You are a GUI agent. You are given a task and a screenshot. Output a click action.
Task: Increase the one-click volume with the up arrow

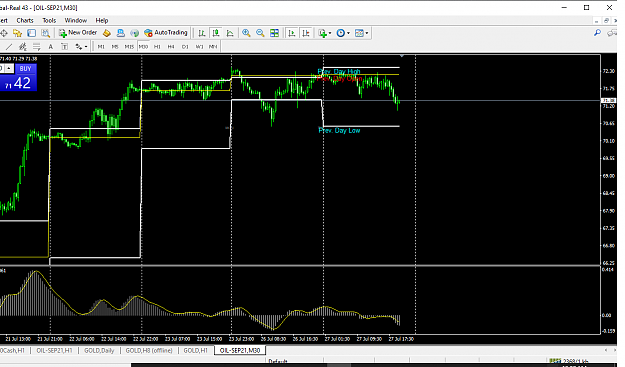click(9, 69)
